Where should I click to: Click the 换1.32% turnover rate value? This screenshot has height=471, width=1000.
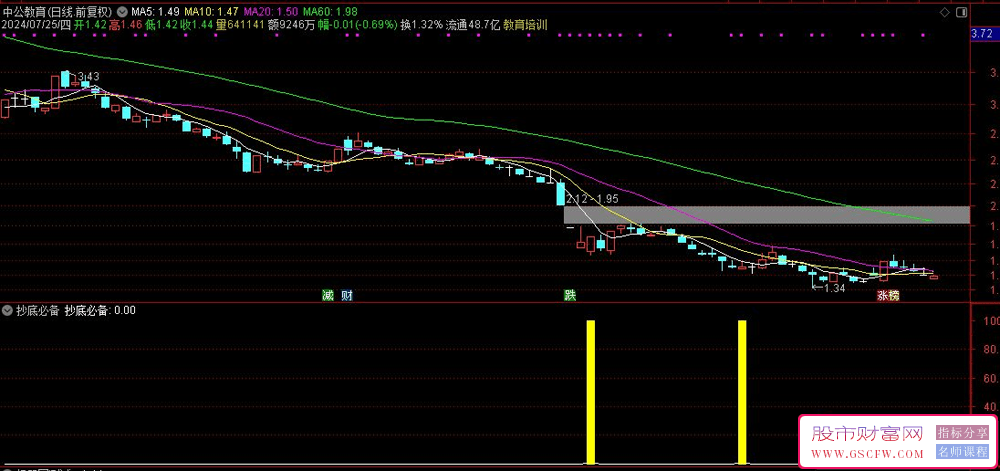[422, 24]
